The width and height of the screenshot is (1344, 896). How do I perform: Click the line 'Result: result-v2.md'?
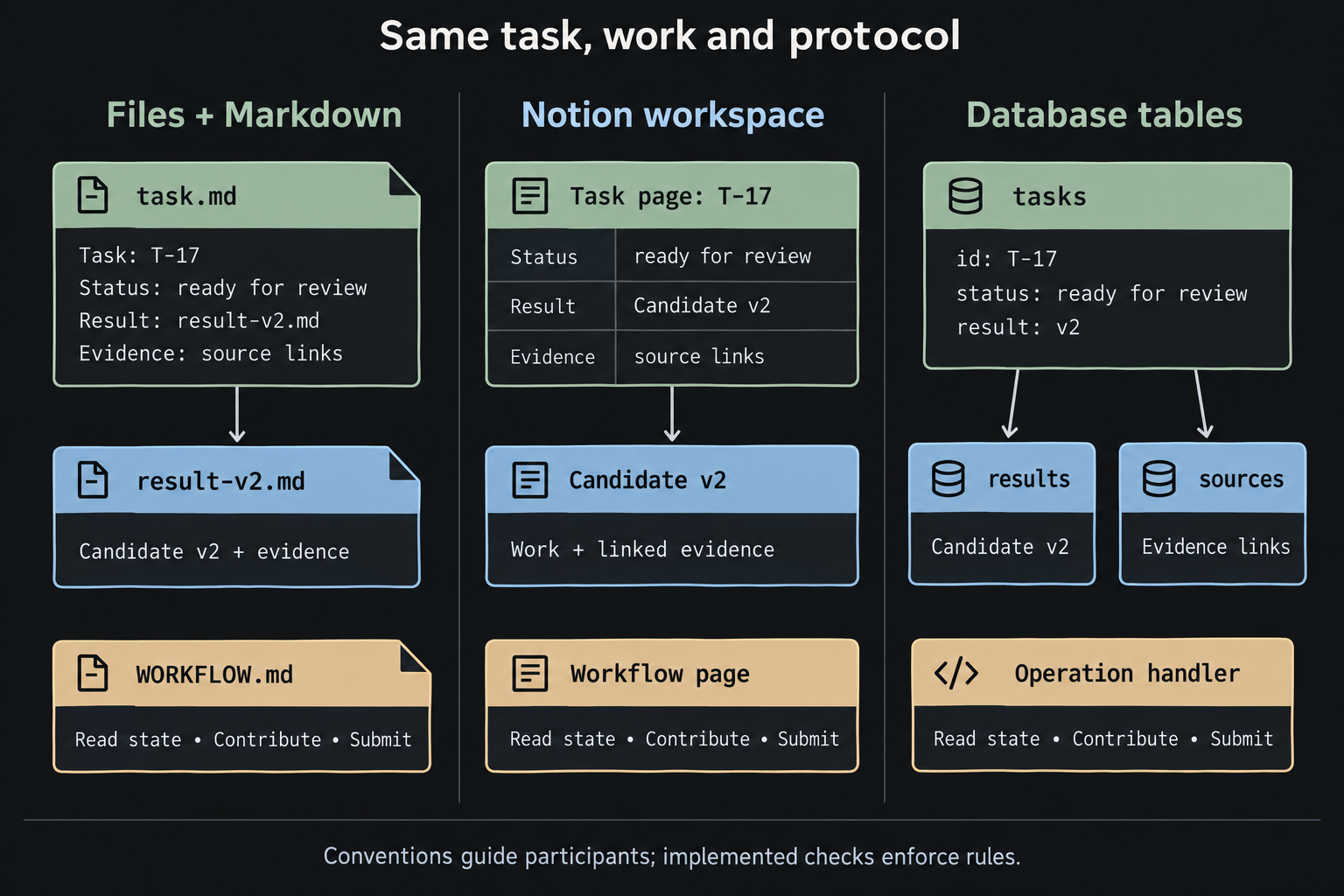click(199, 320)
